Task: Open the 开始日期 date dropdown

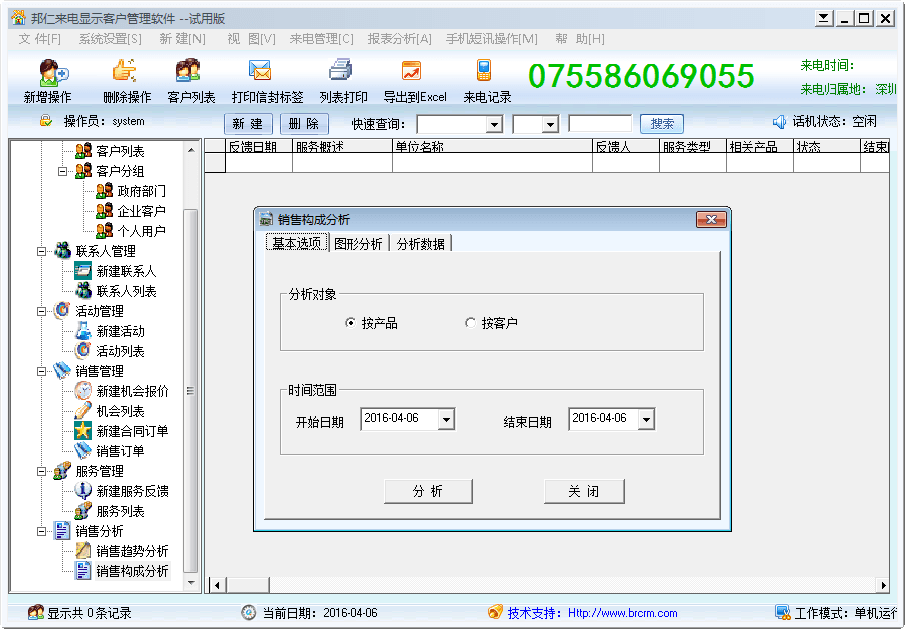Action: [446, 420]
